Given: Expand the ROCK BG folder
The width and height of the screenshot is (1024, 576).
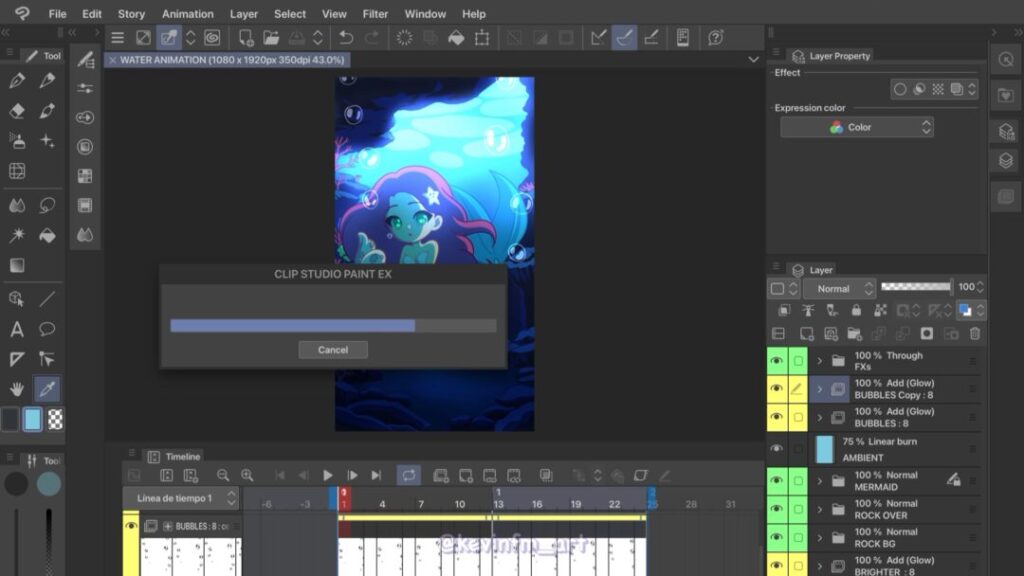Looking at the screenshot, I should [x=820, y=537].
